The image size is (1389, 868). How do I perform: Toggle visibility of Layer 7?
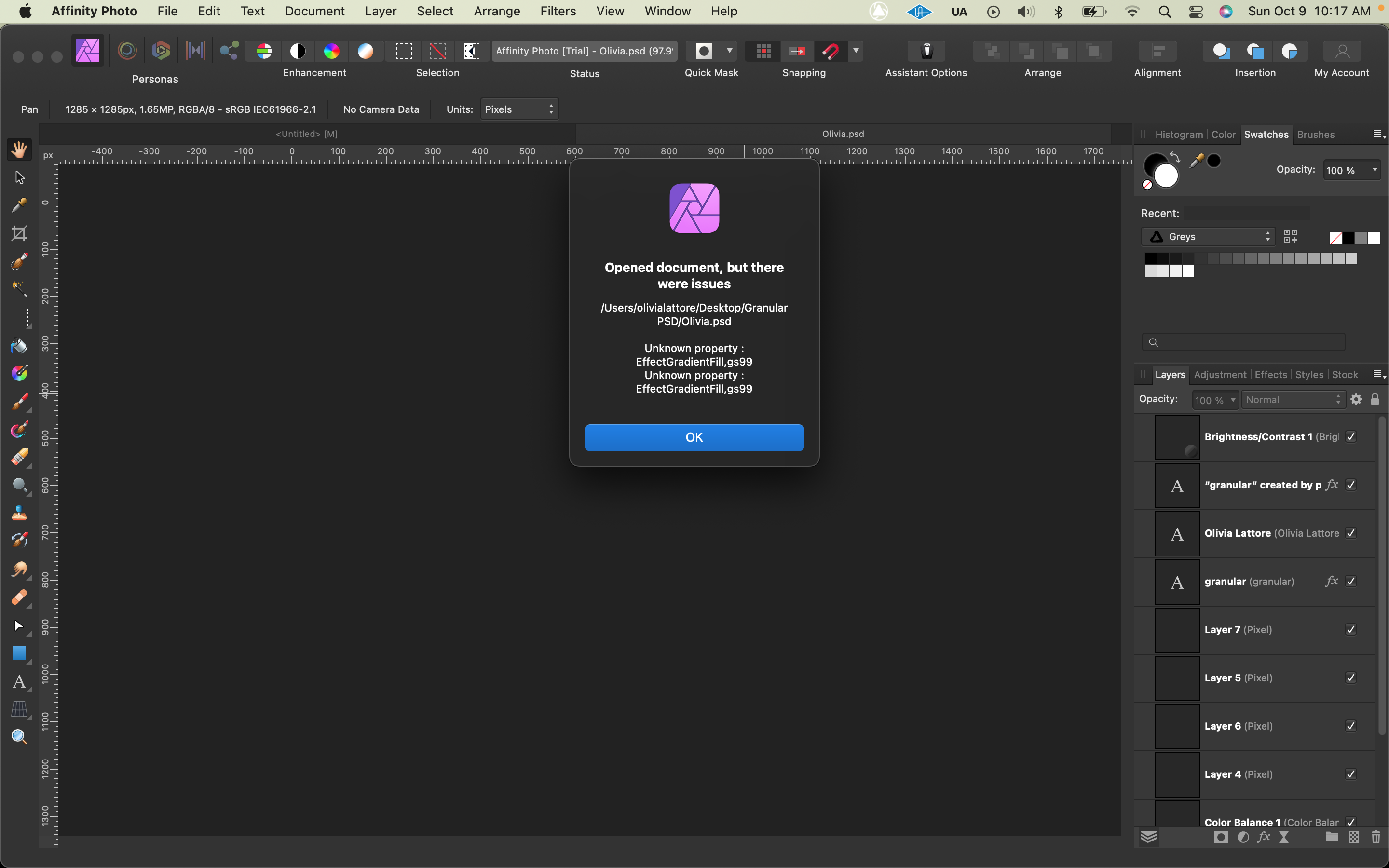pos(1350,629)
